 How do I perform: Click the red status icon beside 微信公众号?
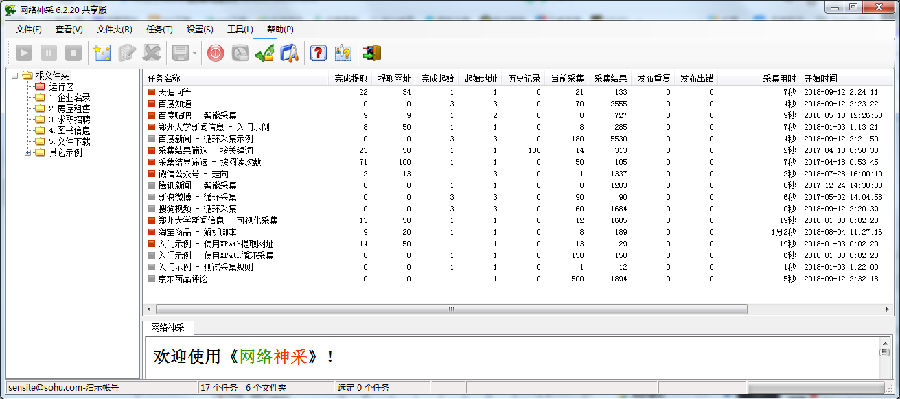point(152,173)
